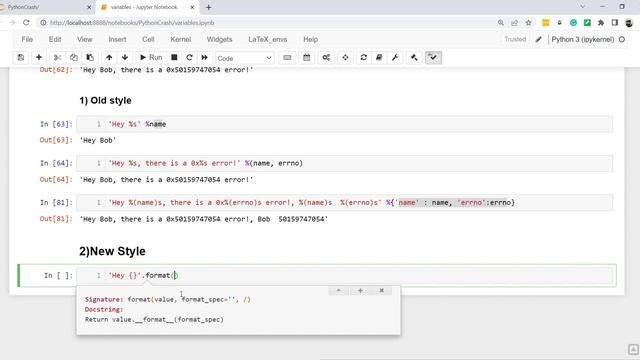Restart the kernel circular arrow icon
Screen dimensions: 640x360
click(189, 58)
